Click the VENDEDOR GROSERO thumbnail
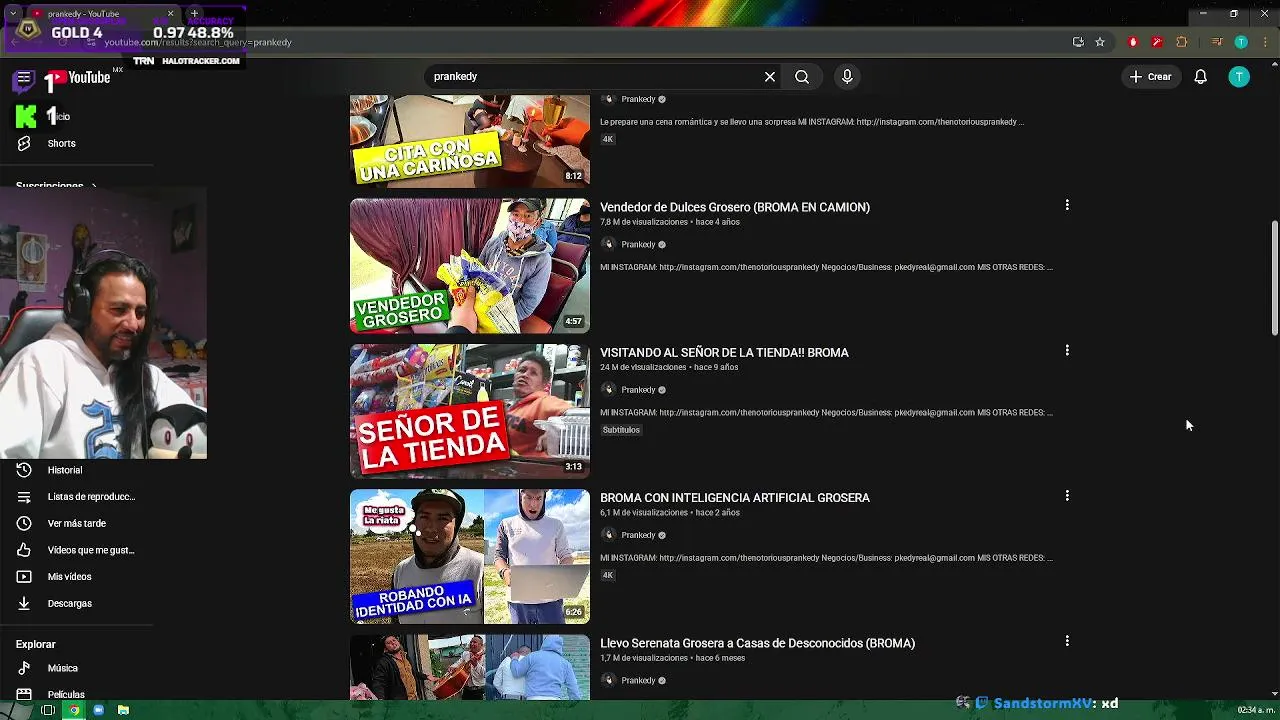 point(470,265)
